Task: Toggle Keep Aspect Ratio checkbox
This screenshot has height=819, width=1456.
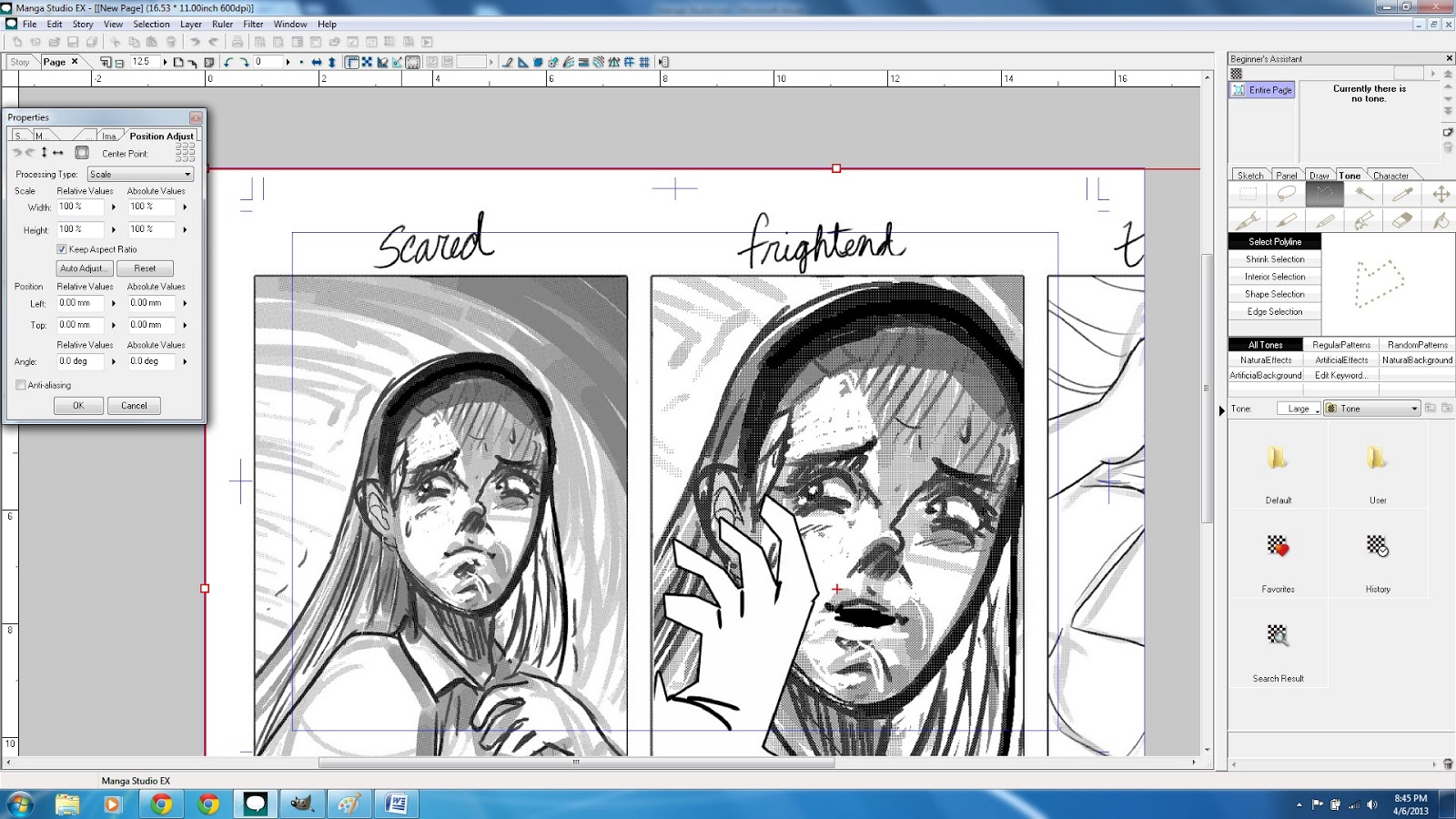Action: tap(62, 249)
